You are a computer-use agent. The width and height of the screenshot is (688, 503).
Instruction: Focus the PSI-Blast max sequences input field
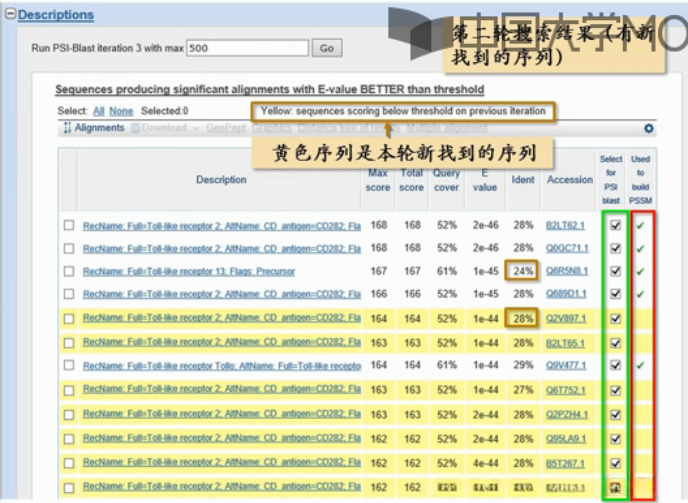[248, 48]
